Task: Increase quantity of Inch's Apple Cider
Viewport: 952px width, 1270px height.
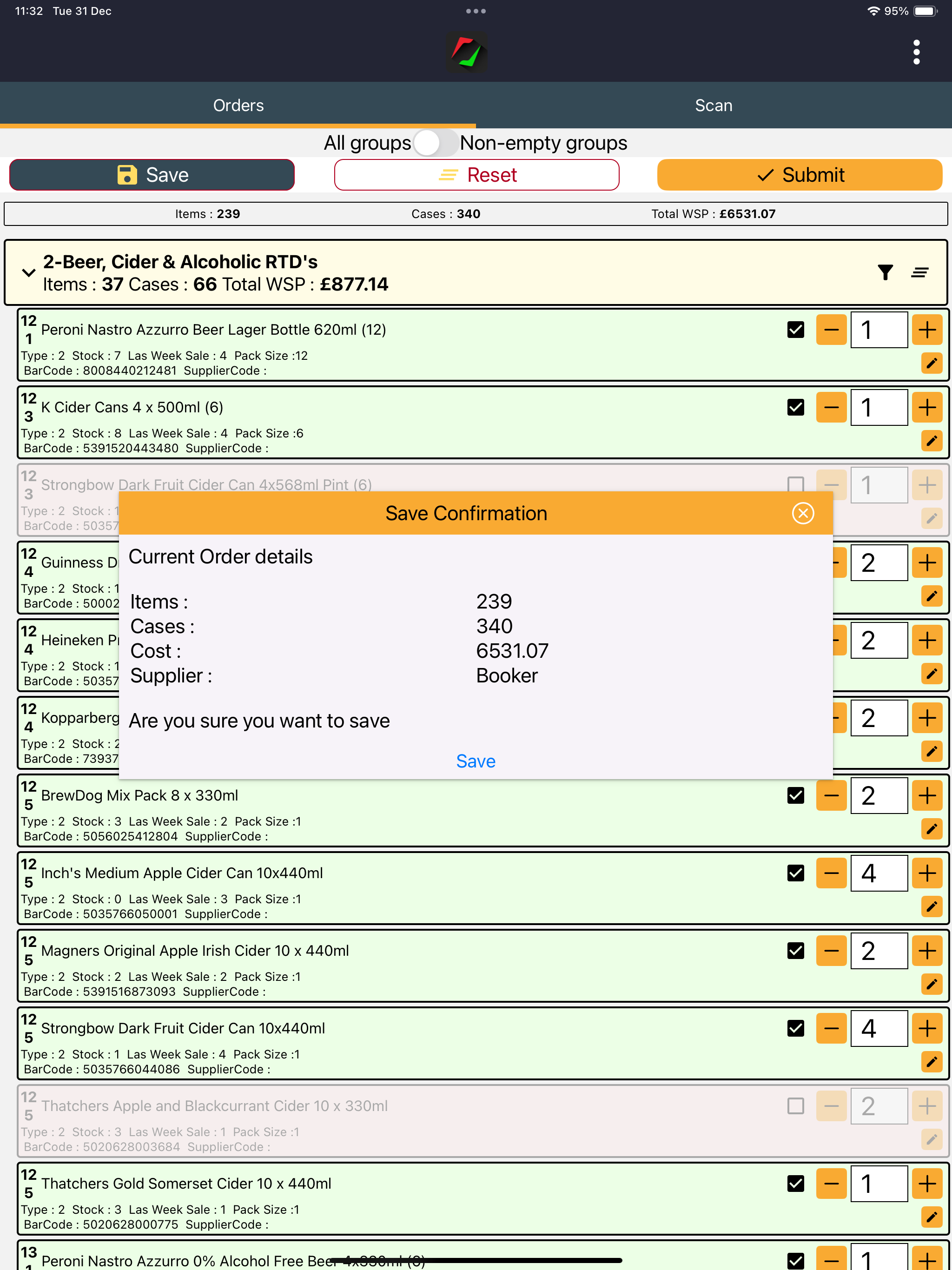Action: 927,873
